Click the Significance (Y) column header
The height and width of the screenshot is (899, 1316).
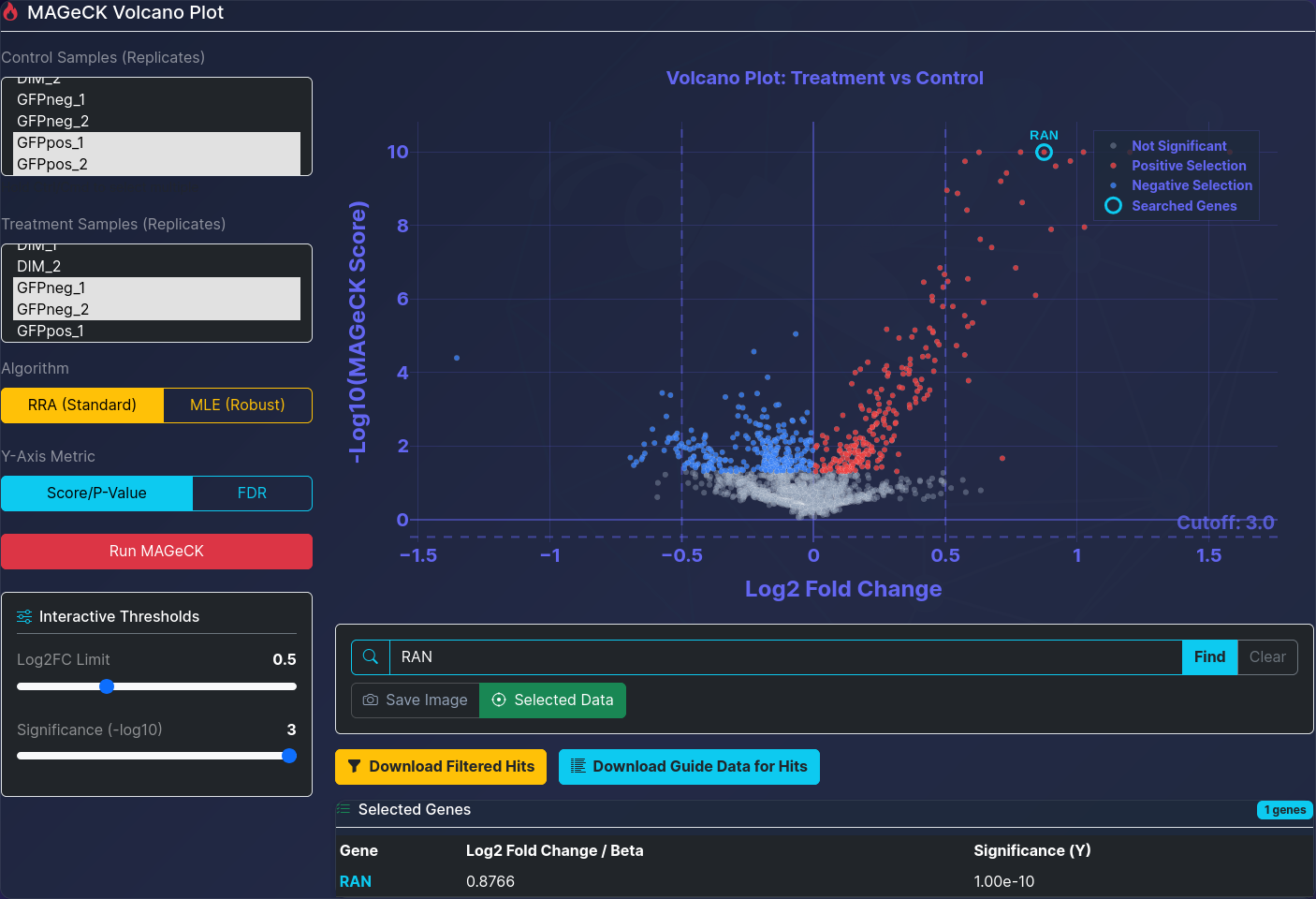click(1032, 851)
